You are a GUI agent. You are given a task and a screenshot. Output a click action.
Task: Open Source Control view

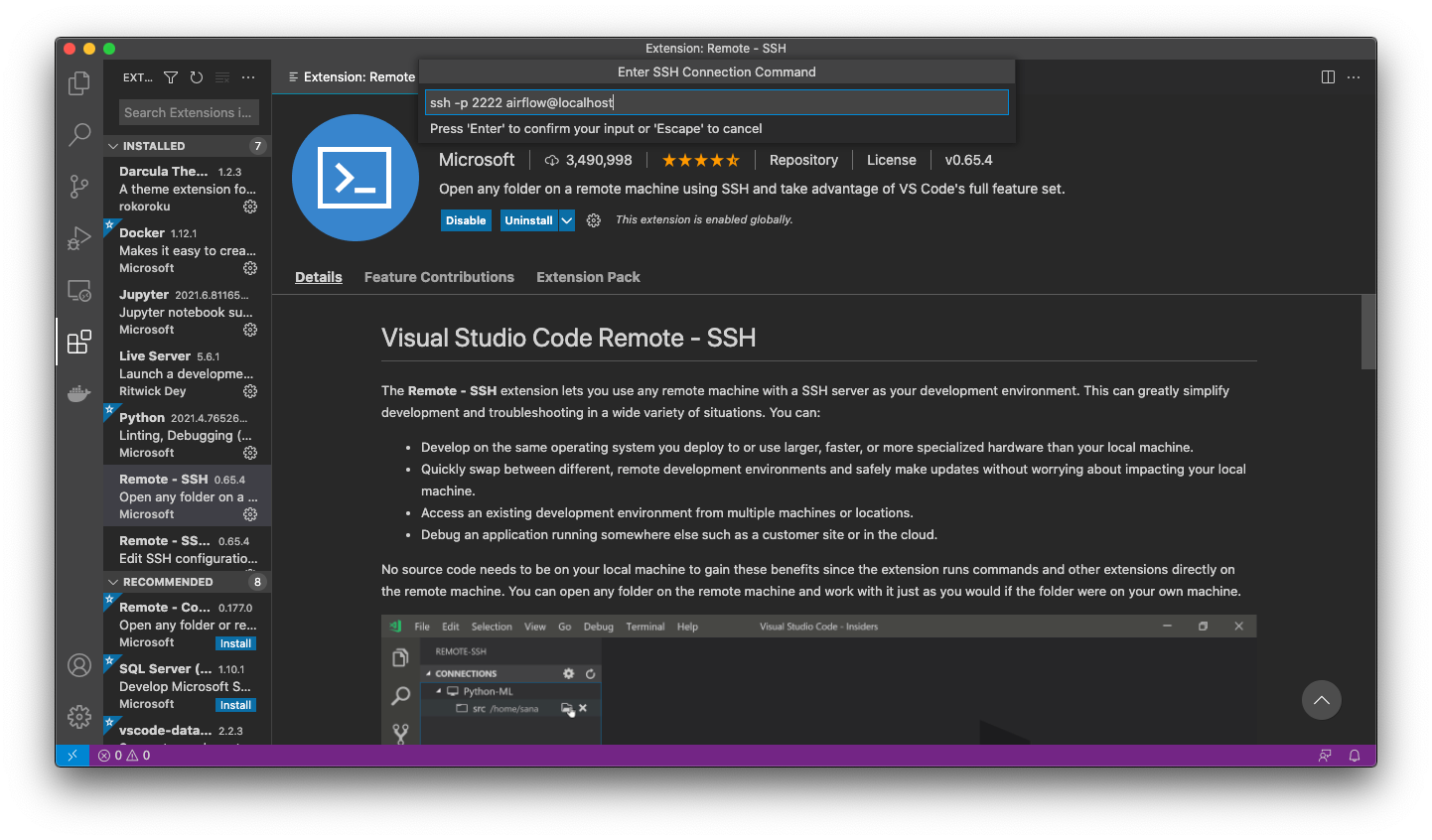click(79, 186)
